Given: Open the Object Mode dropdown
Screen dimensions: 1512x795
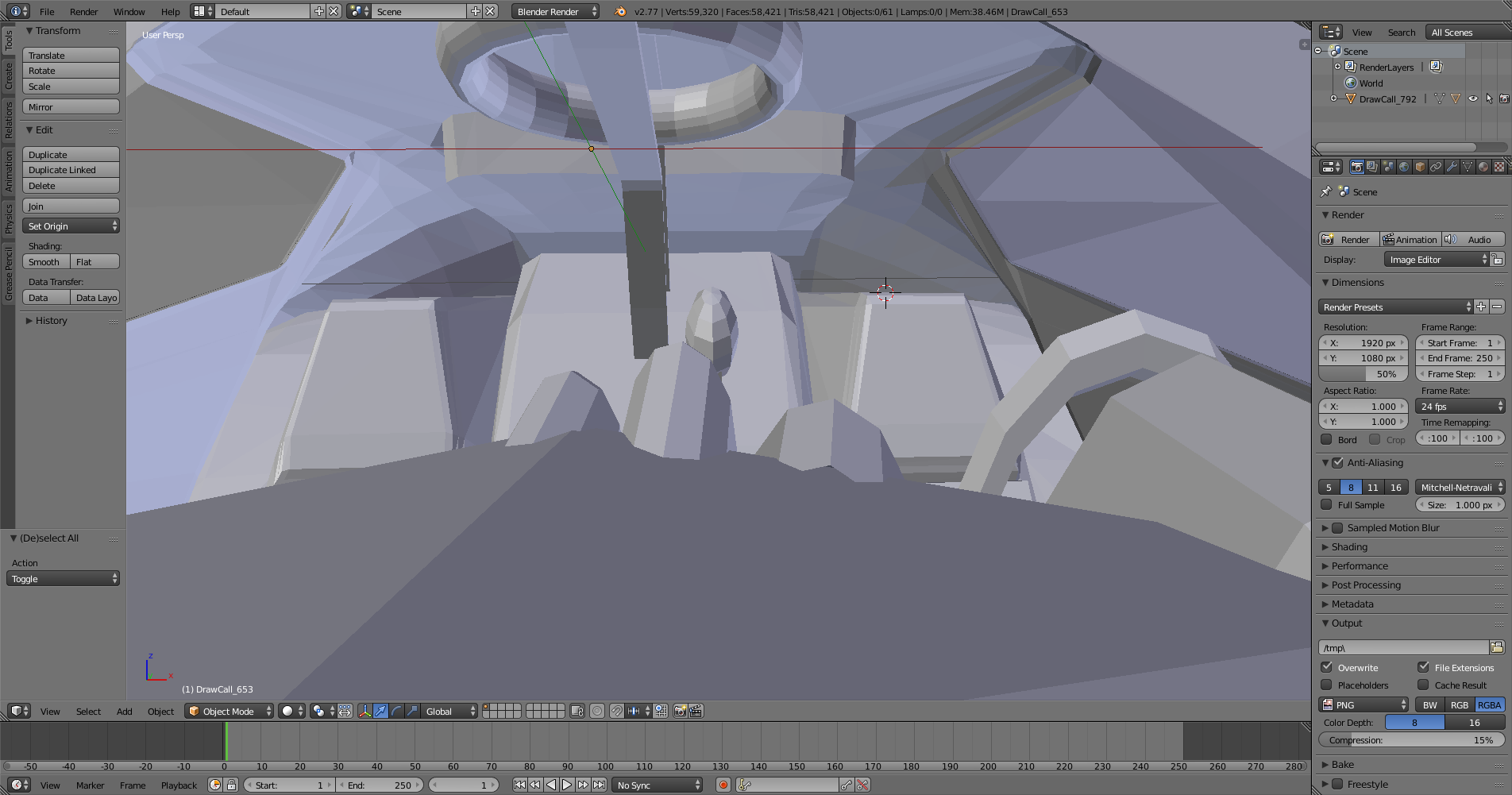Looking at the screenshot, I should click(x=229, y=711).
